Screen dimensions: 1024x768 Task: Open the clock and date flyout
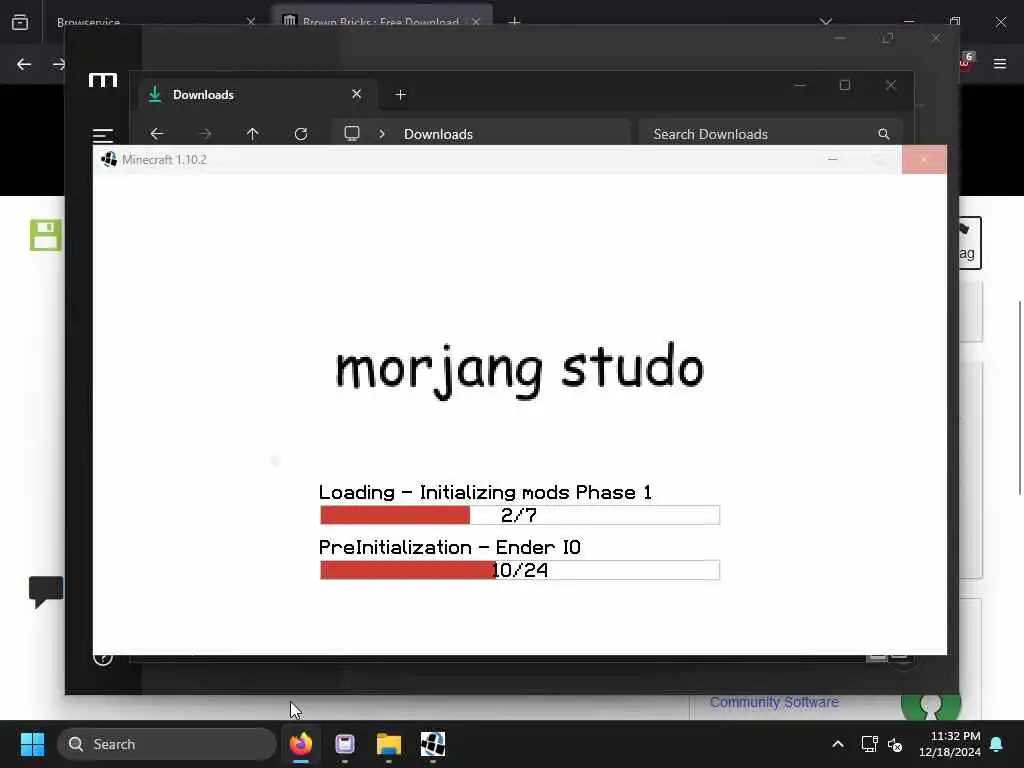[950, 744]
